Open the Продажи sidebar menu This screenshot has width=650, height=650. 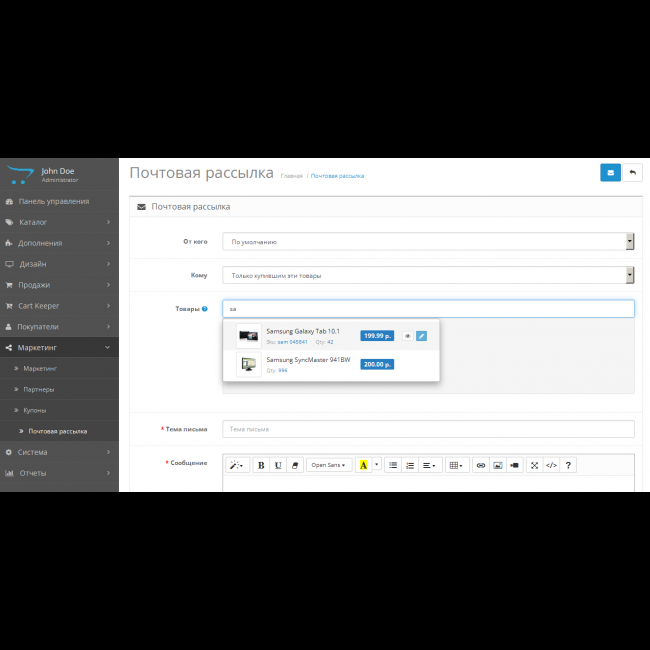click(x=59, y=285)
